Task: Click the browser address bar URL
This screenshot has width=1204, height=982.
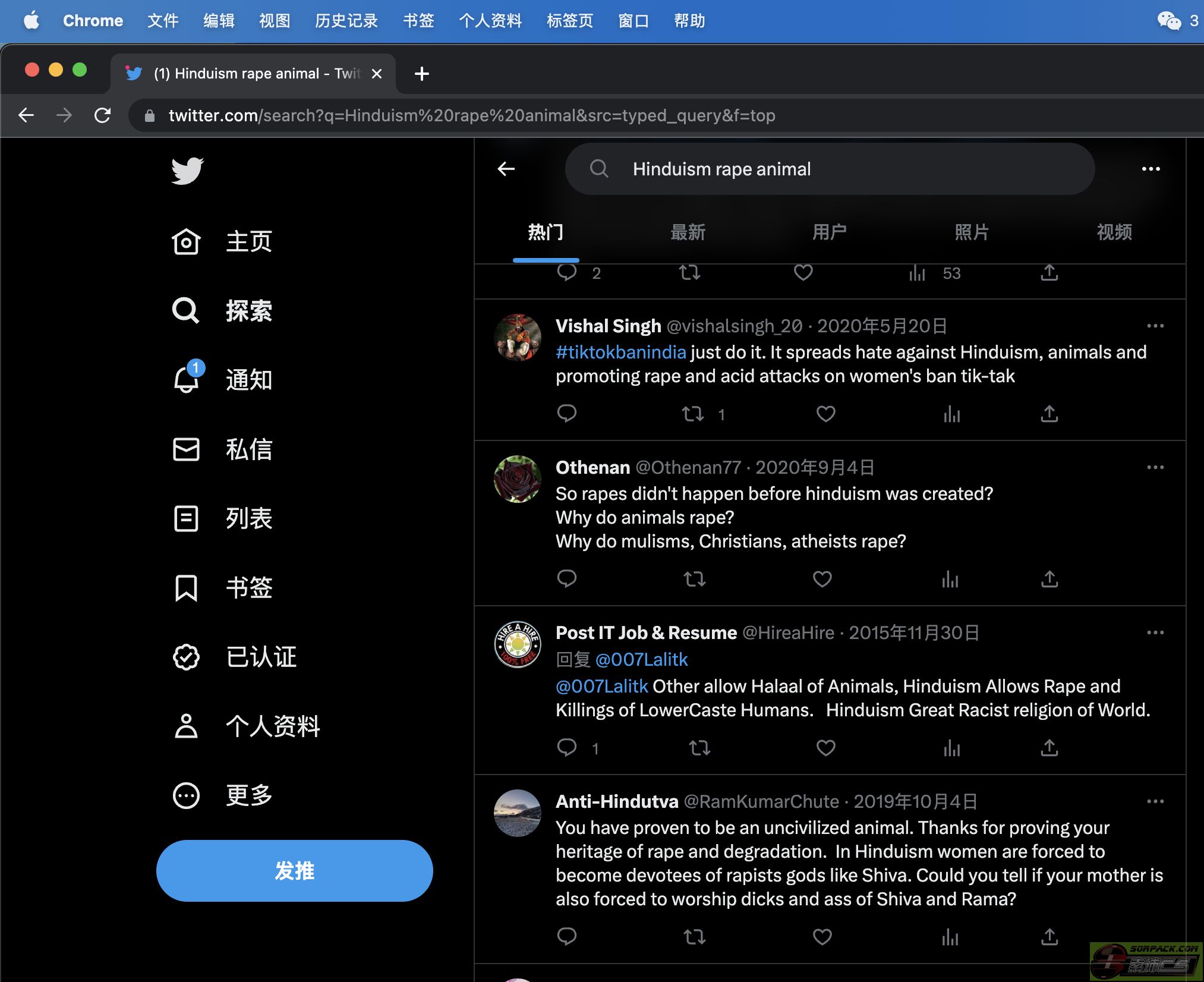Action: 471,115
